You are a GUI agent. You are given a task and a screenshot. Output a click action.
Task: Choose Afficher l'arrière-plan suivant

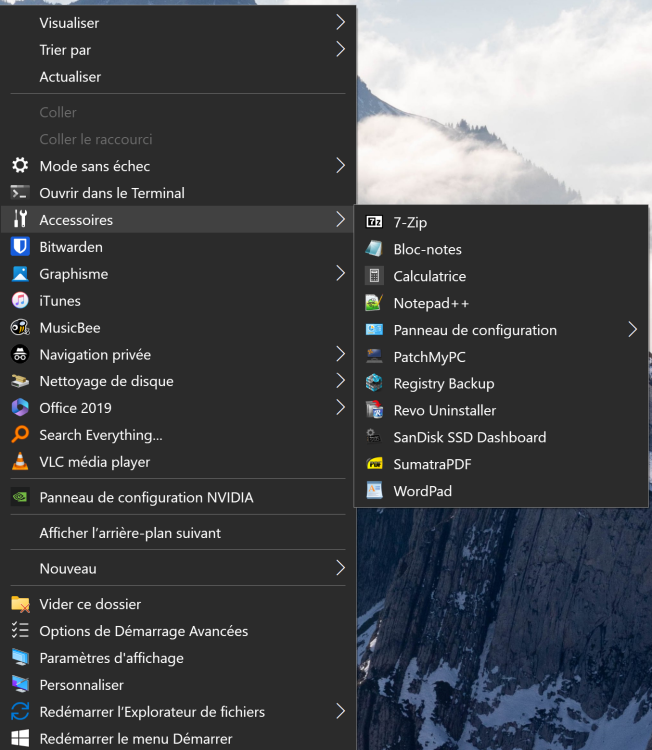pos(178,533)
